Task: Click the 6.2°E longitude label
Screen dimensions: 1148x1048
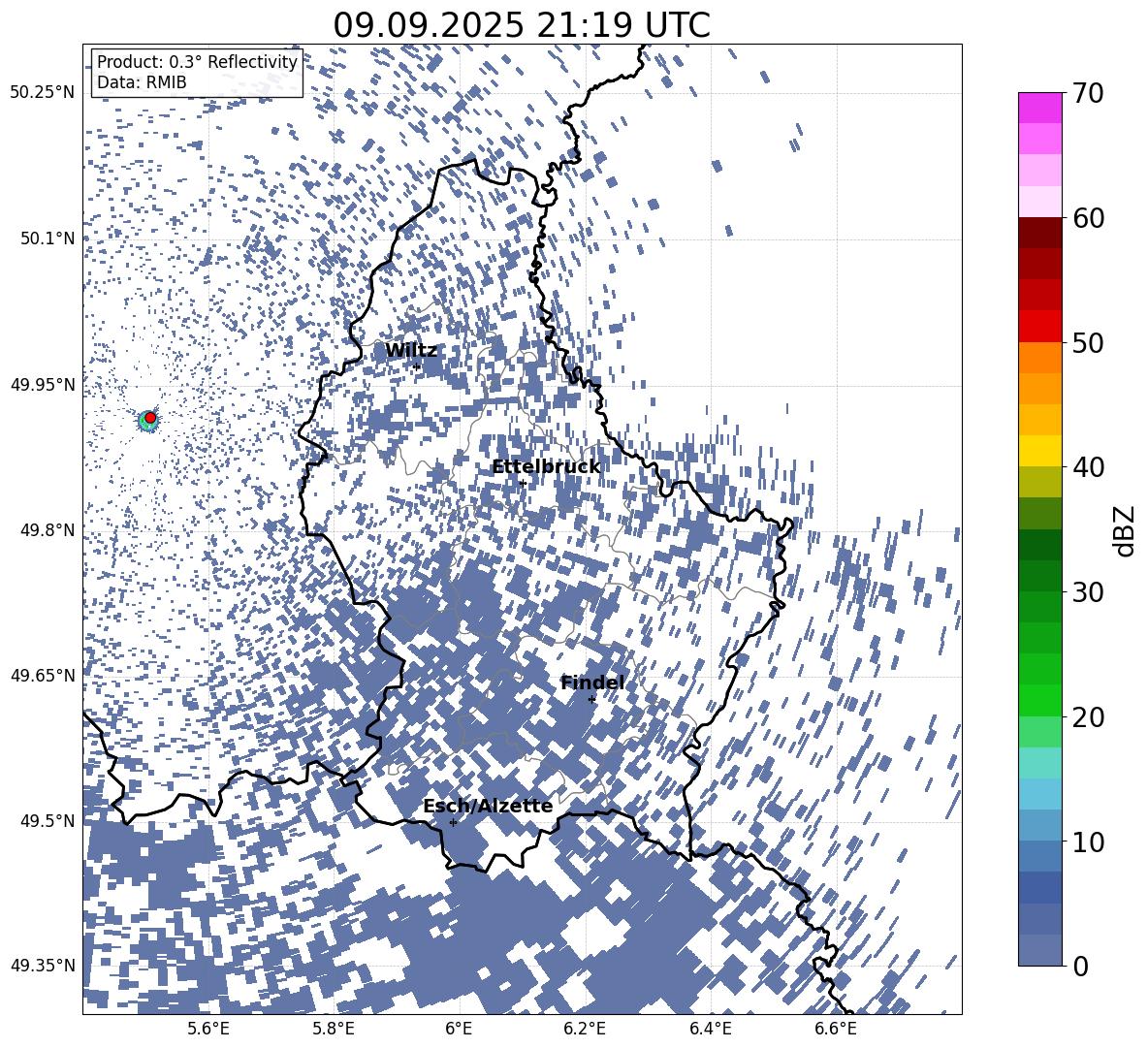Action: (585, 1029)
